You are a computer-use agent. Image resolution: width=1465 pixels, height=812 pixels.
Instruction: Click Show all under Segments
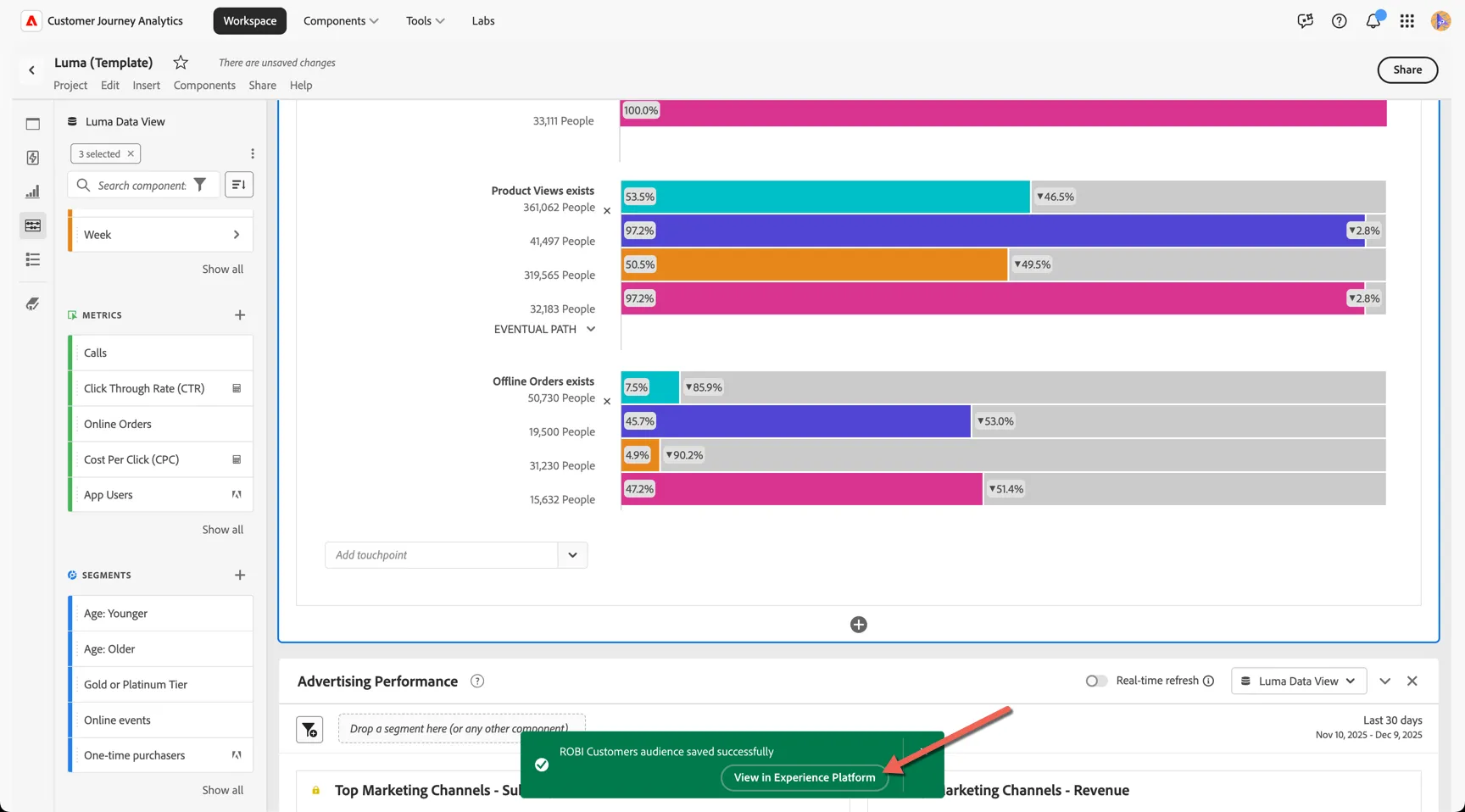222,790
